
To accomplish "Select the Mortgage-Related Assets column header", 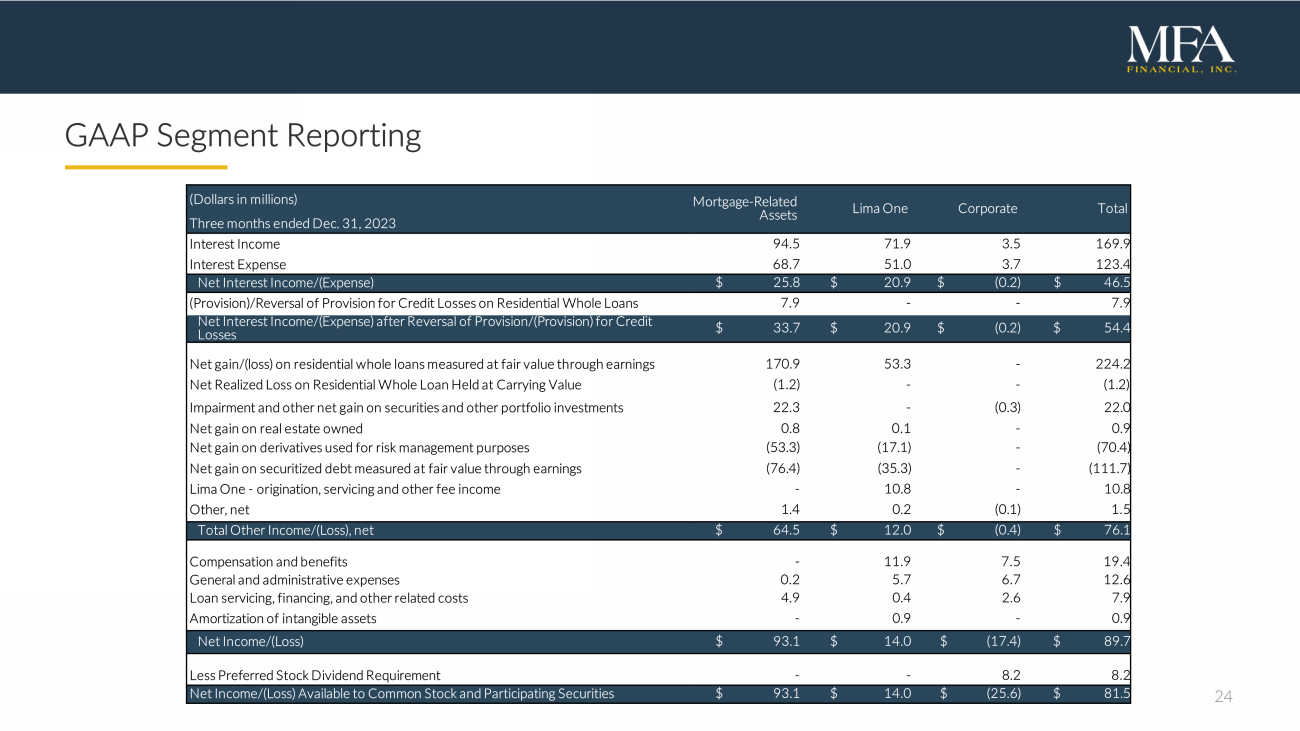I will pyautogui.click(x=751, y=208).
